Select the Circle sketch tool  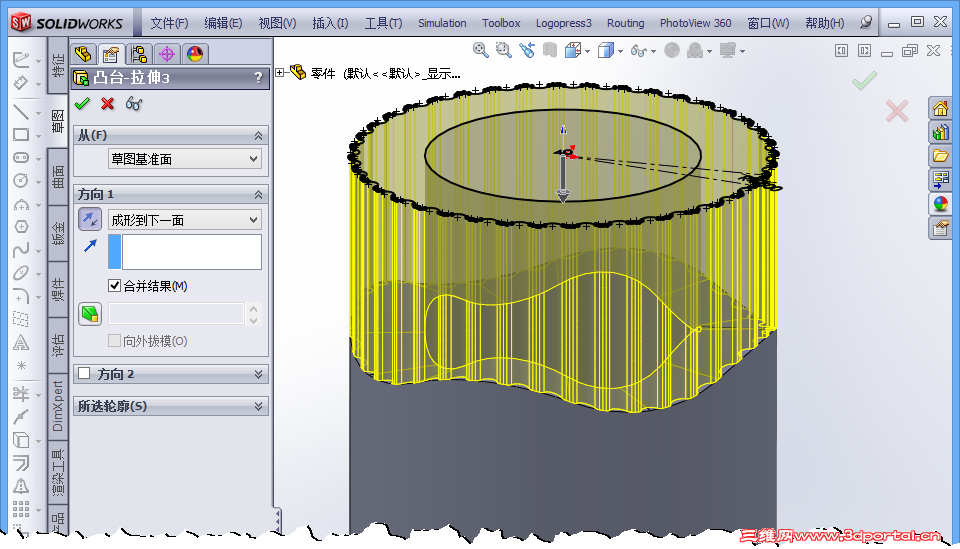[x=21, y=181]
